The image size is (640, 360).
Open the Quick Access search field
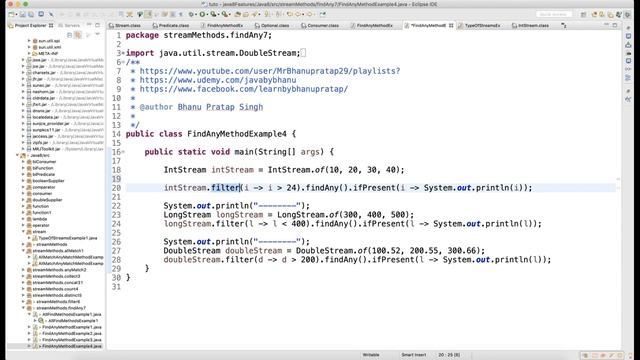[x=553, y=14]
